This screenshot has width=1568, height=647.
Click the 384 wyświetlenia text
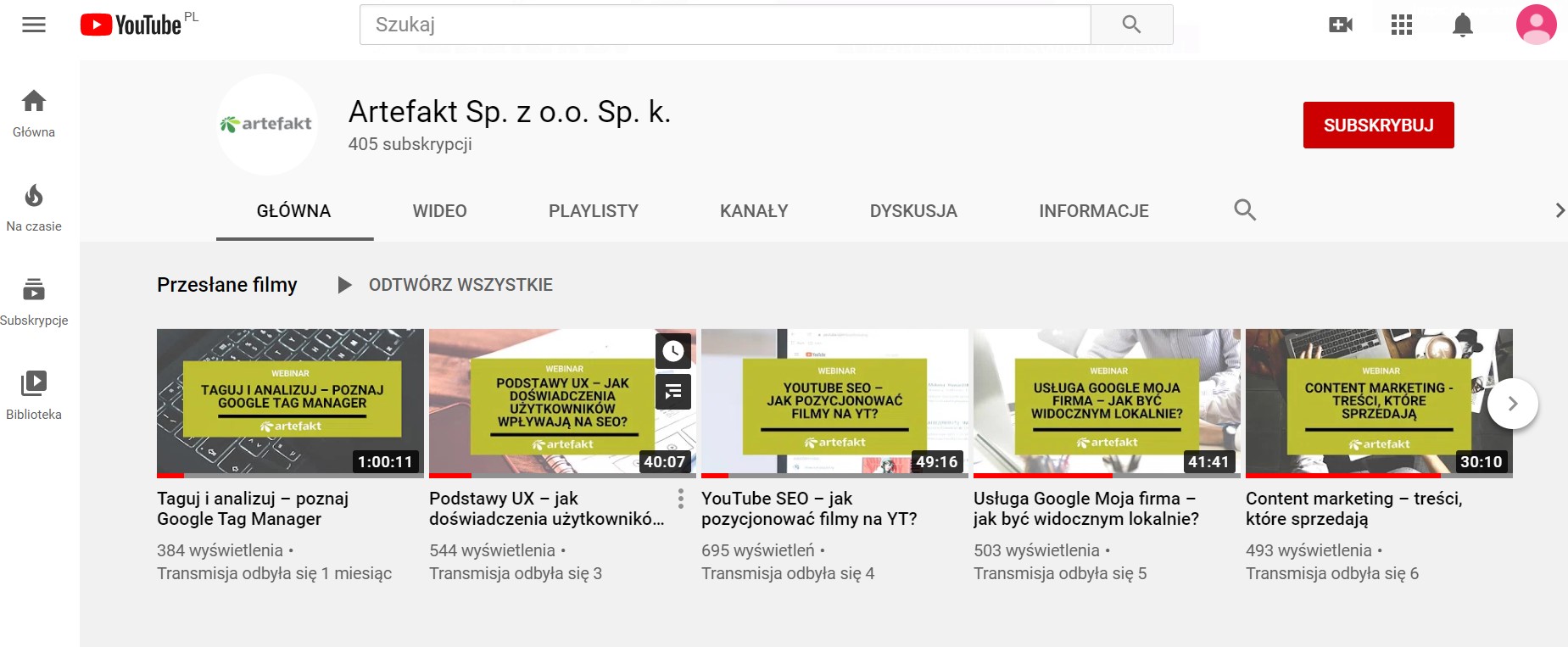(220, 551)
